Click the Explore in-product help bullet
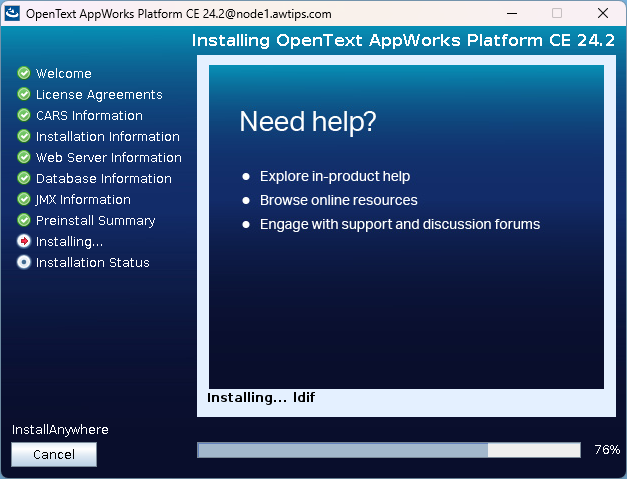This screenshot has width=627, height=479. click(335, 176)
